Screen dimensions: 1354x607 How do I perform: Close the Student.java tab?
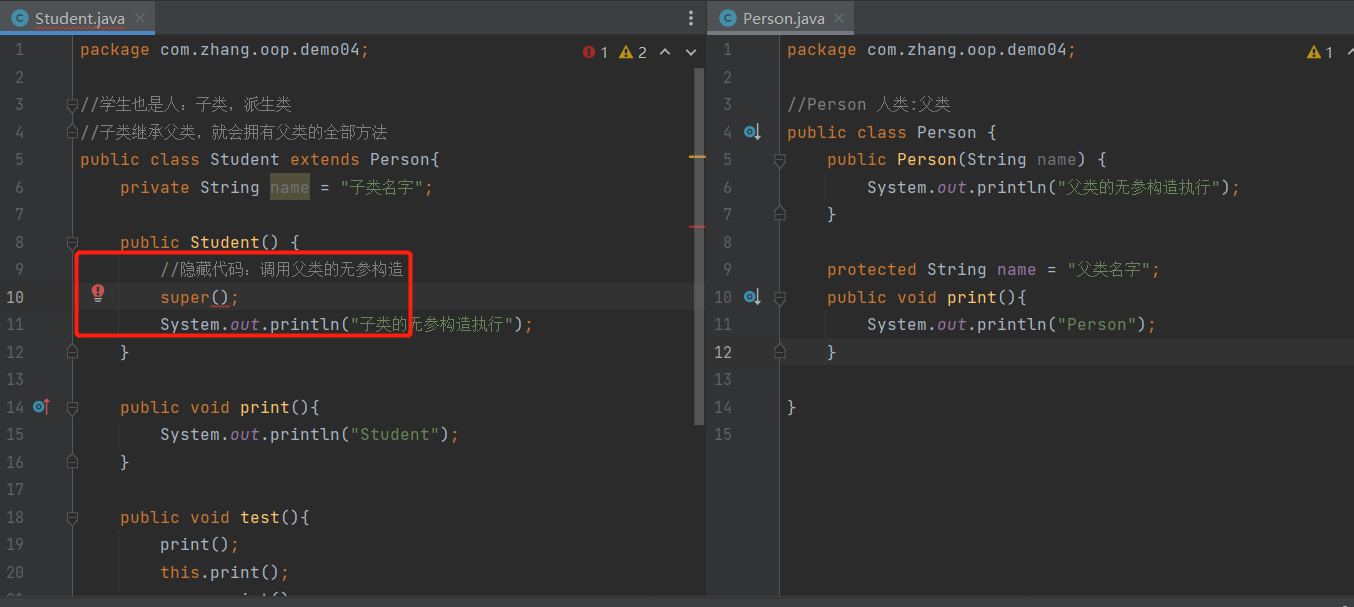pos(140,18)
